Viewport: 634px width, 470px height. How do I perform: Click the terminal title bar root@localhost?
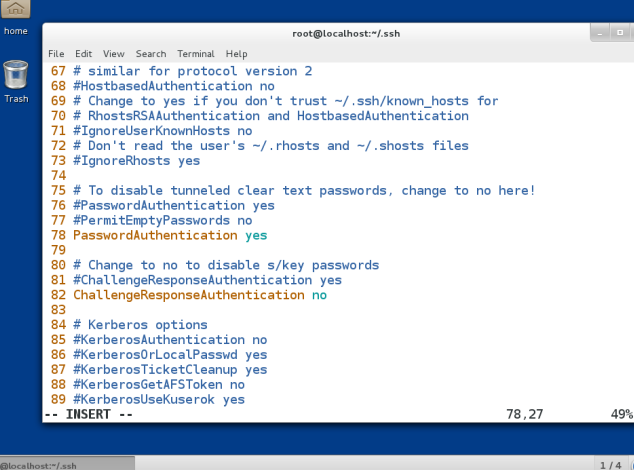[346, 34]
